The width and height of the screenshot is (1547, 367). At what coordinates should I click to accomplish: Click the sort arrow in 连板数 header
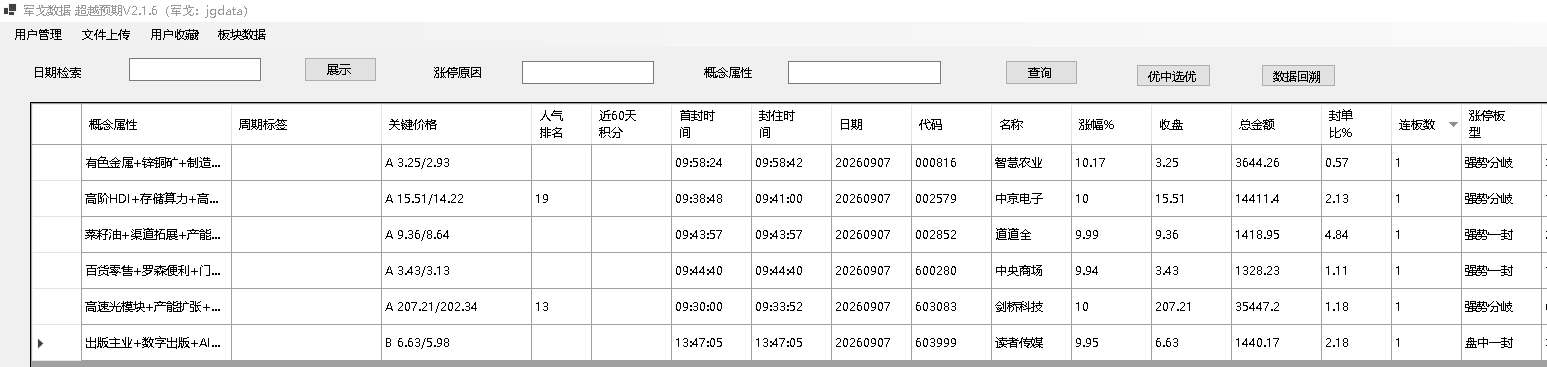pyautogui.click(x=1453, y=125)
